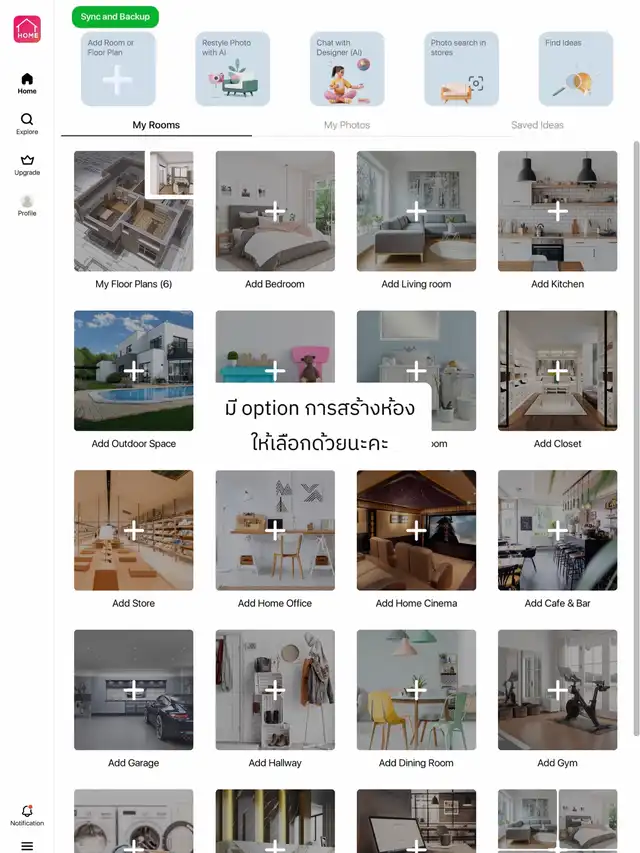Open My Floor Plans (6) thumbnail
The image size is (640, 853).
coord(133,212)
